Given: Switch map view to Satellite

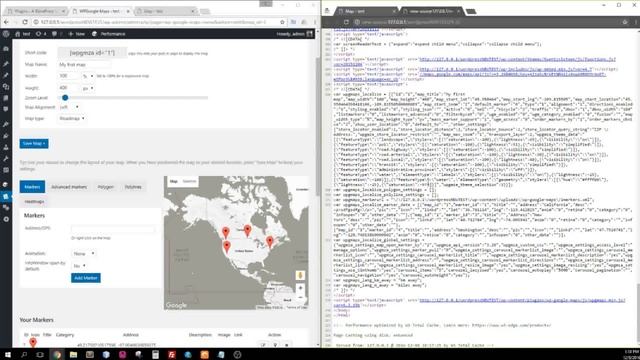Looking at the screenshot, I should [189, 181].
